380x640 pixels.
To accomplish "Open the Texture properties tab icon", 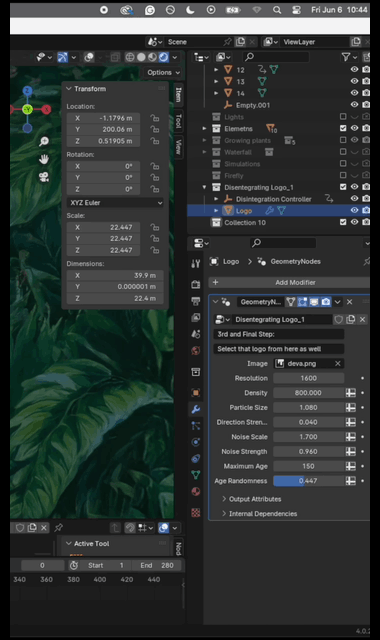I will (x=196, y=513).
